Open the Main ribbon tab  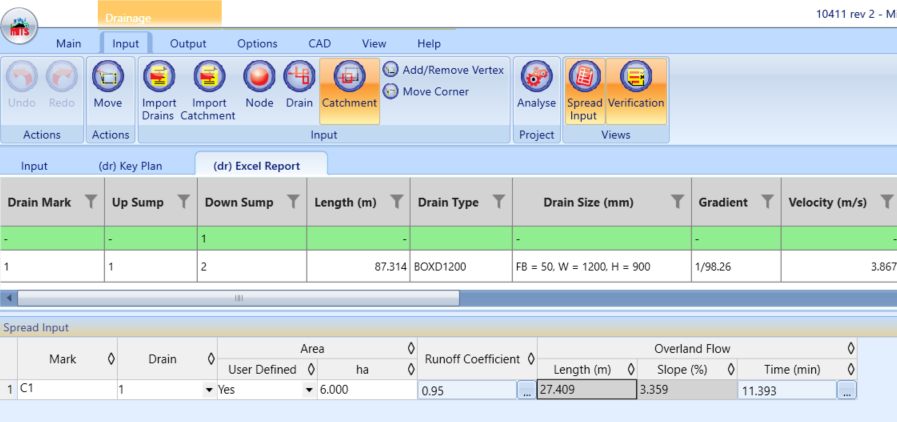(69, 43)
